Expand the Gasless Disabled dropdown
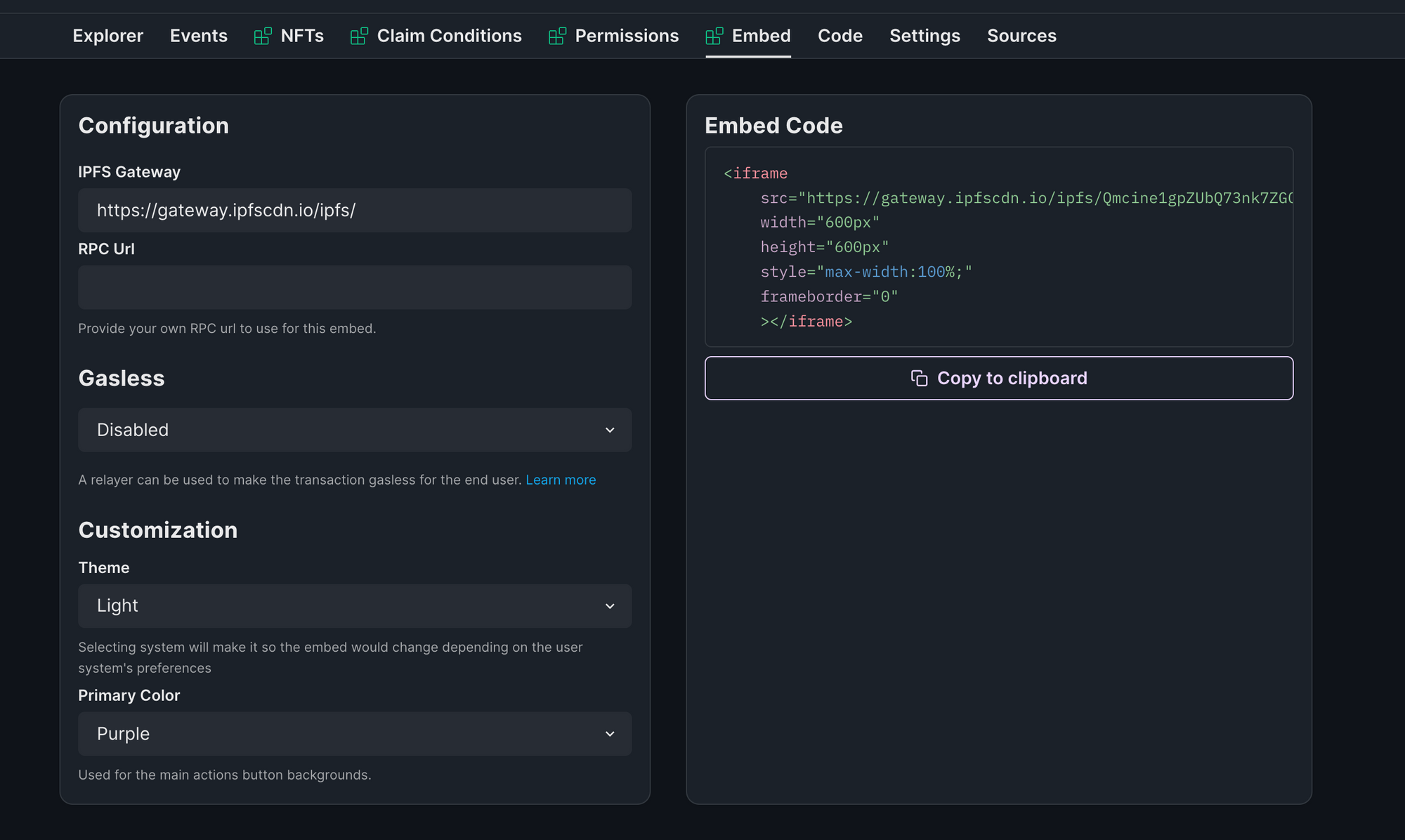 (x=355, y=430)
